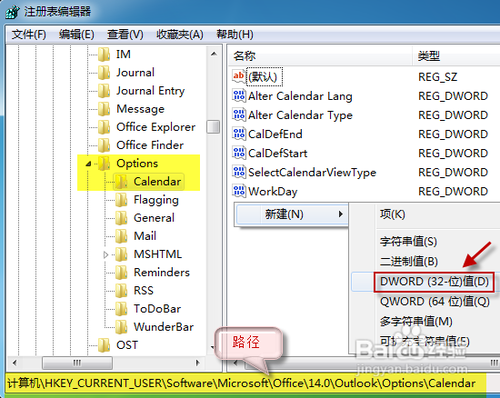
Task: Click the tree pane scroll left arrow
Action: (x=14, y=362)
